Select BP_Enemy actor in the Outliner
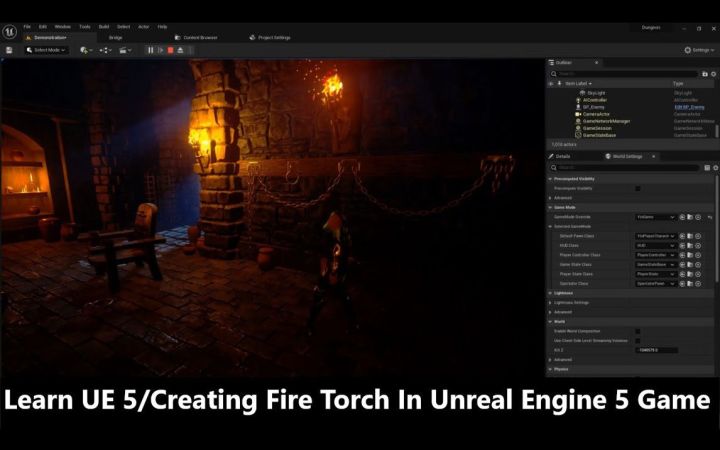This screenshot has height=450, width=720. pyautogui.click(x=593, y=107)
